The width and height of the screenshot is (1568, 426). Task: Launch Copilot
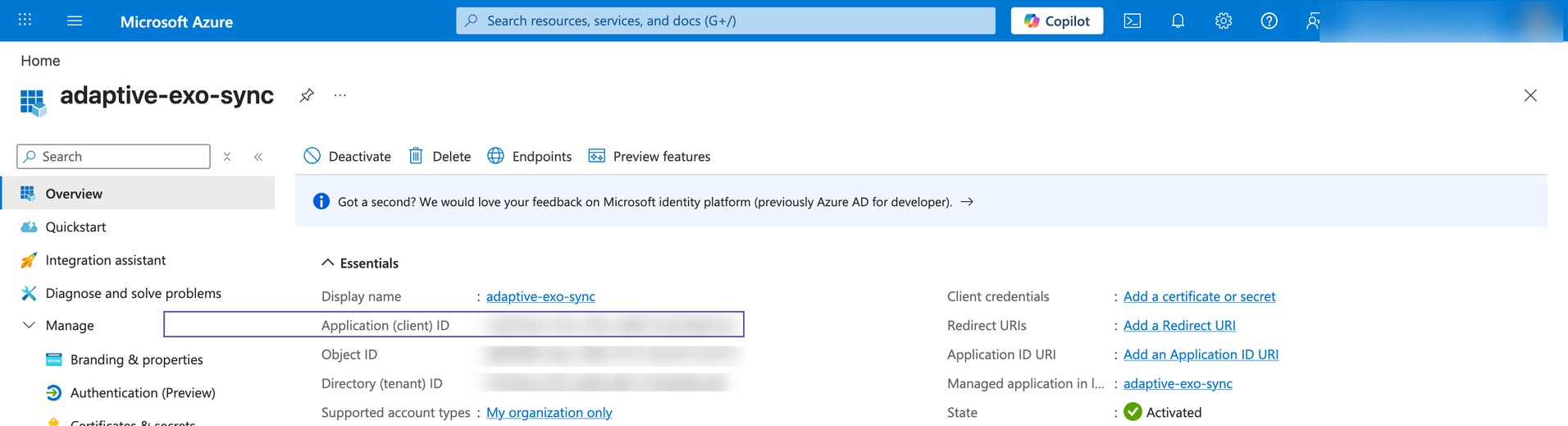click(x=1056, y=21)
